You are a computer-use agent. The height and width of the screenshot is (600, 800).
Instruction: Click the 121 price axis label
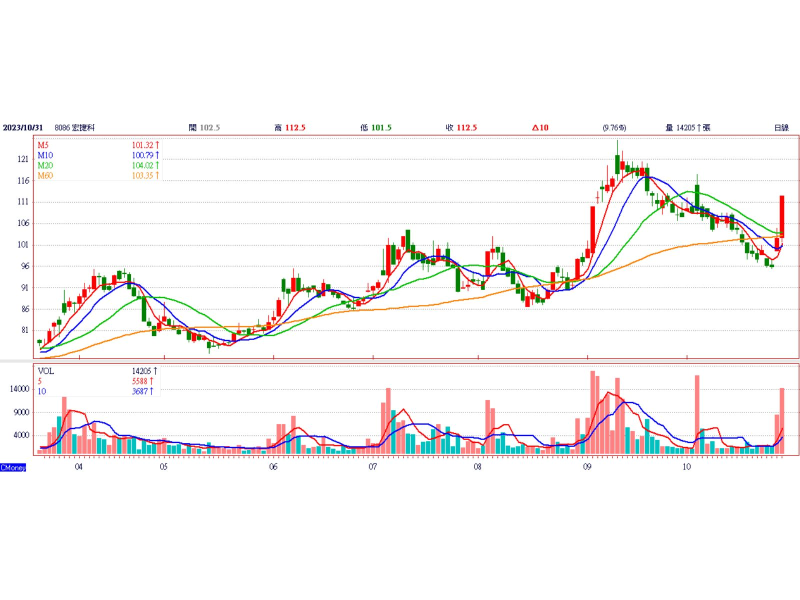(22, 160)
